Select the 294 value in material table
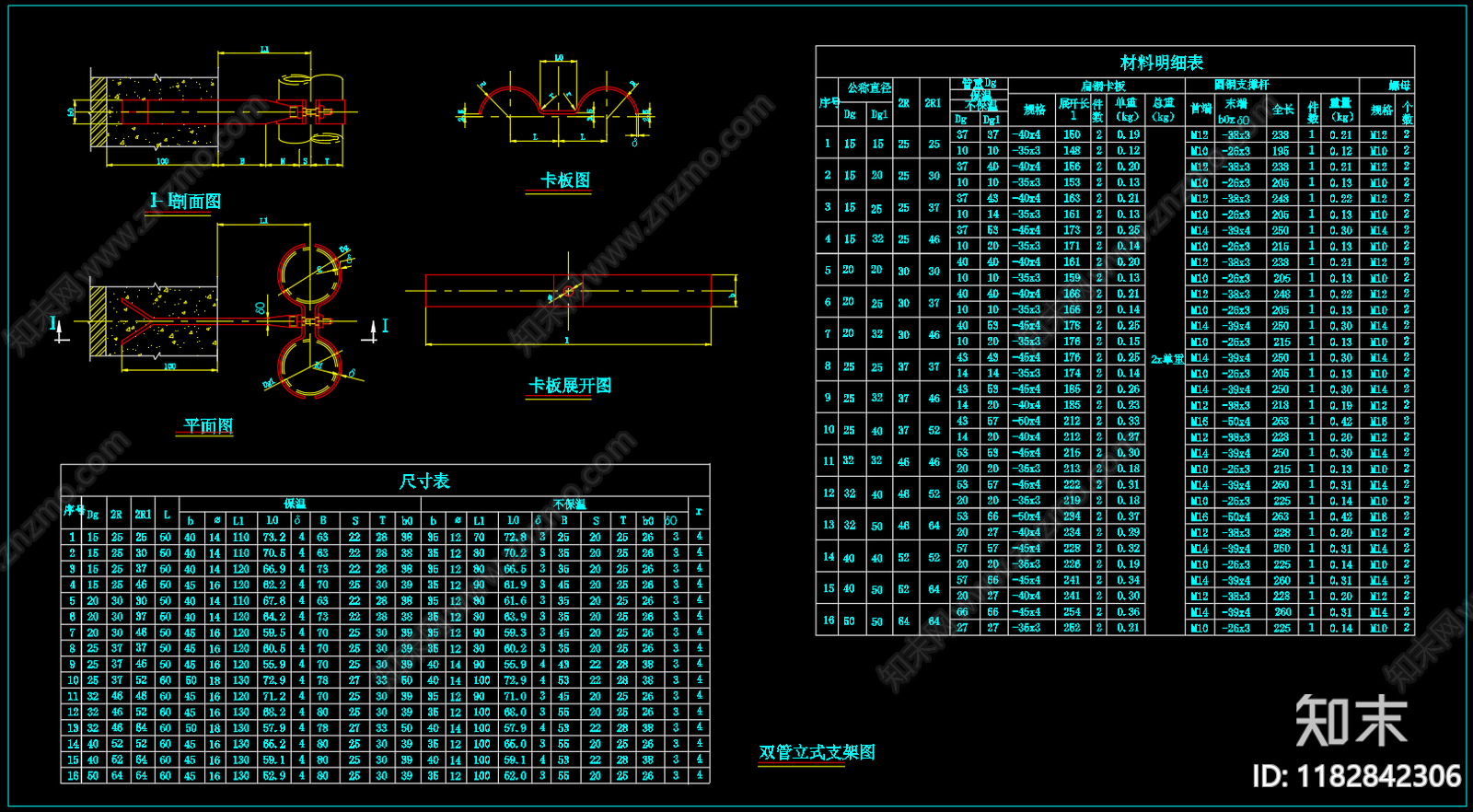This screenshot has width=1473, height=812. pyautogui.click(x=1072, y=516)
